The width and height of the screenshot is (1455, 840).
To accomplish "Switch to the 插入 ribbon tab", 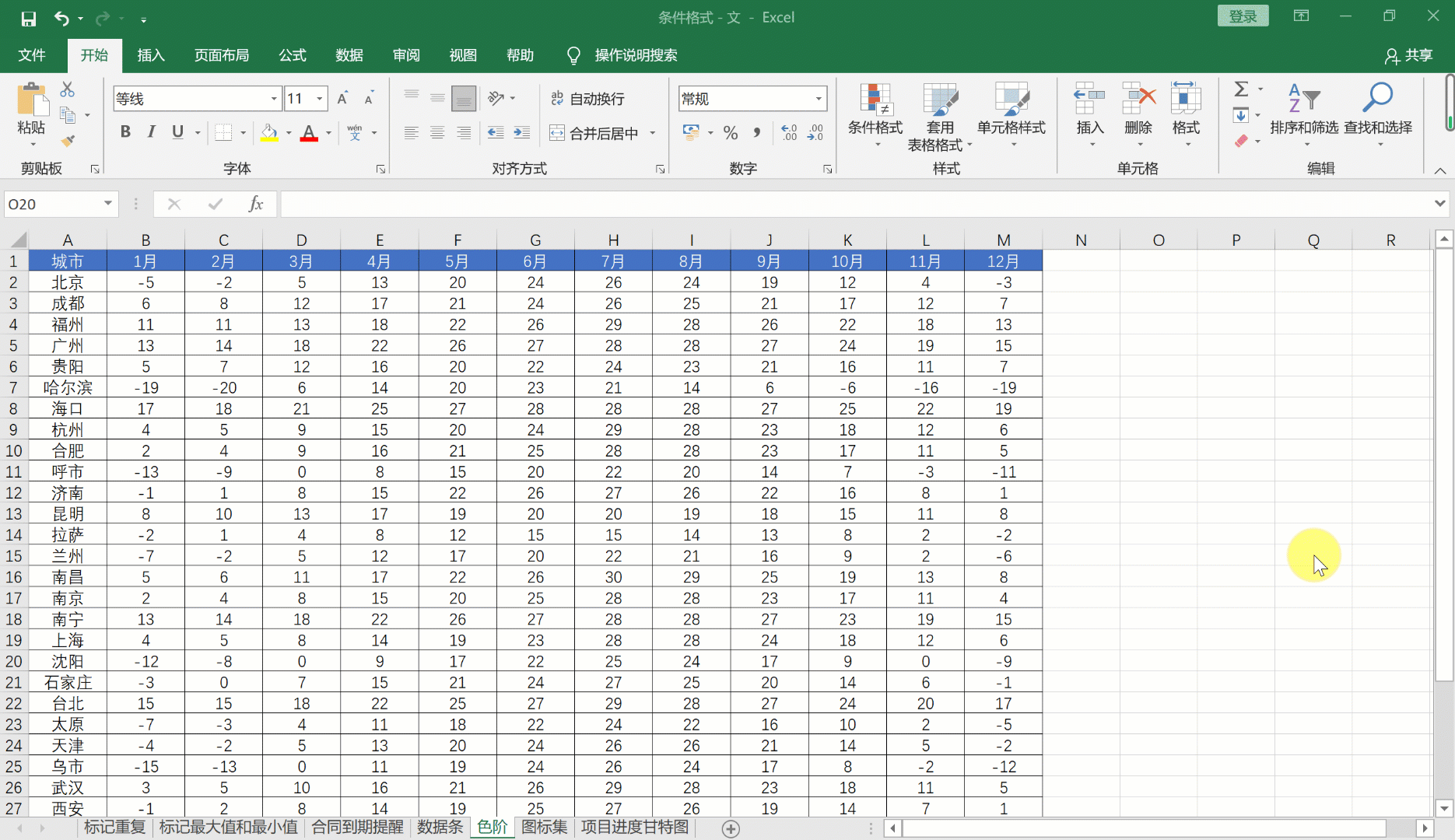I will (x=151, y=55).
